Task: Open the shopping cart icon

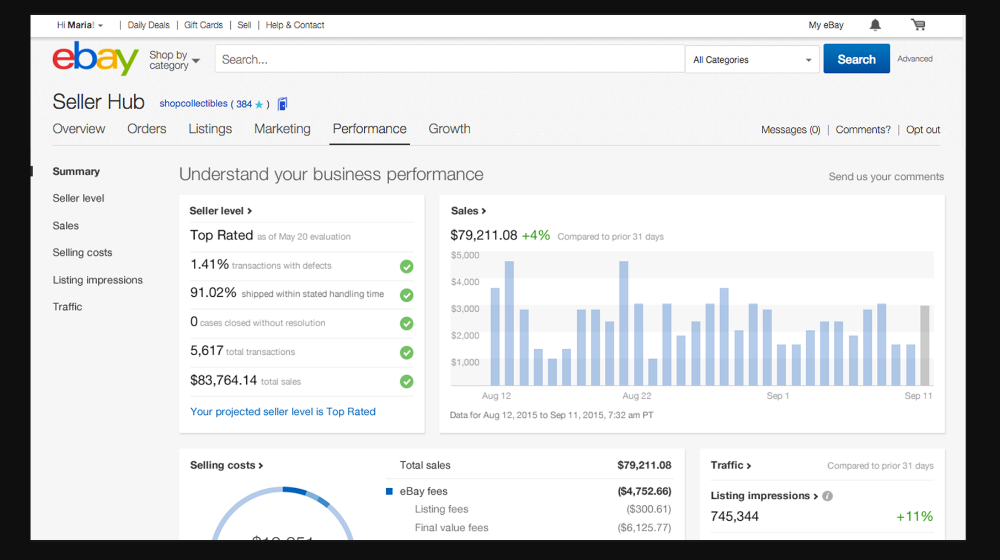Action: (x=918, y=25)
